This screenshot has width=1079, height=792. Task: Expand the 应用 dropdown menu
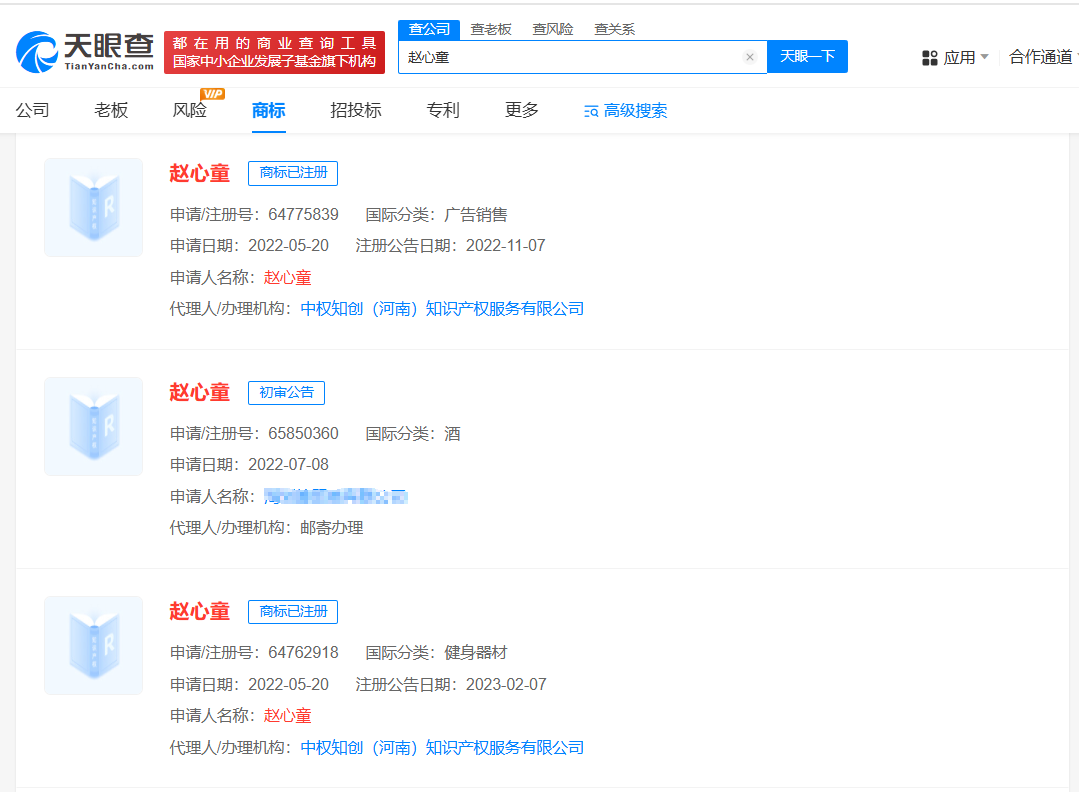[984, 57]
